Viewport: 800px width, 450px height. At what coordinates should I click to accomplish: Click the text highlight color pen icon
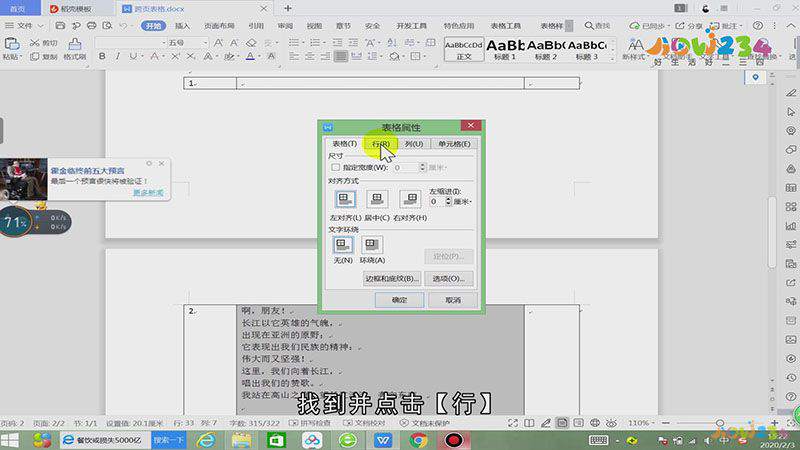(229, 56)
